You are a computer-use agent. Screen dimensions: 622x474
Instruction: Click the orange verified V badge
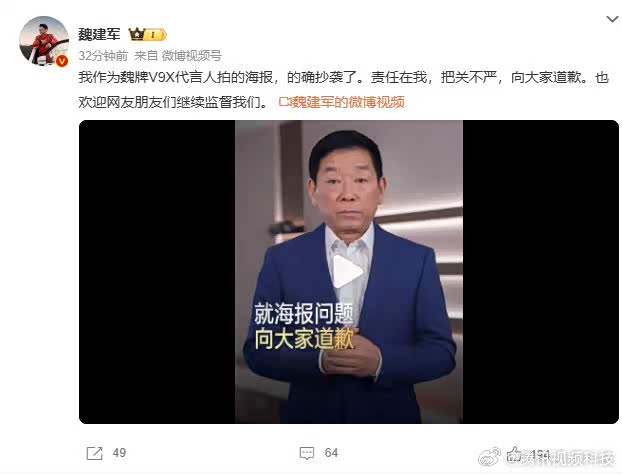pos(62,61)
